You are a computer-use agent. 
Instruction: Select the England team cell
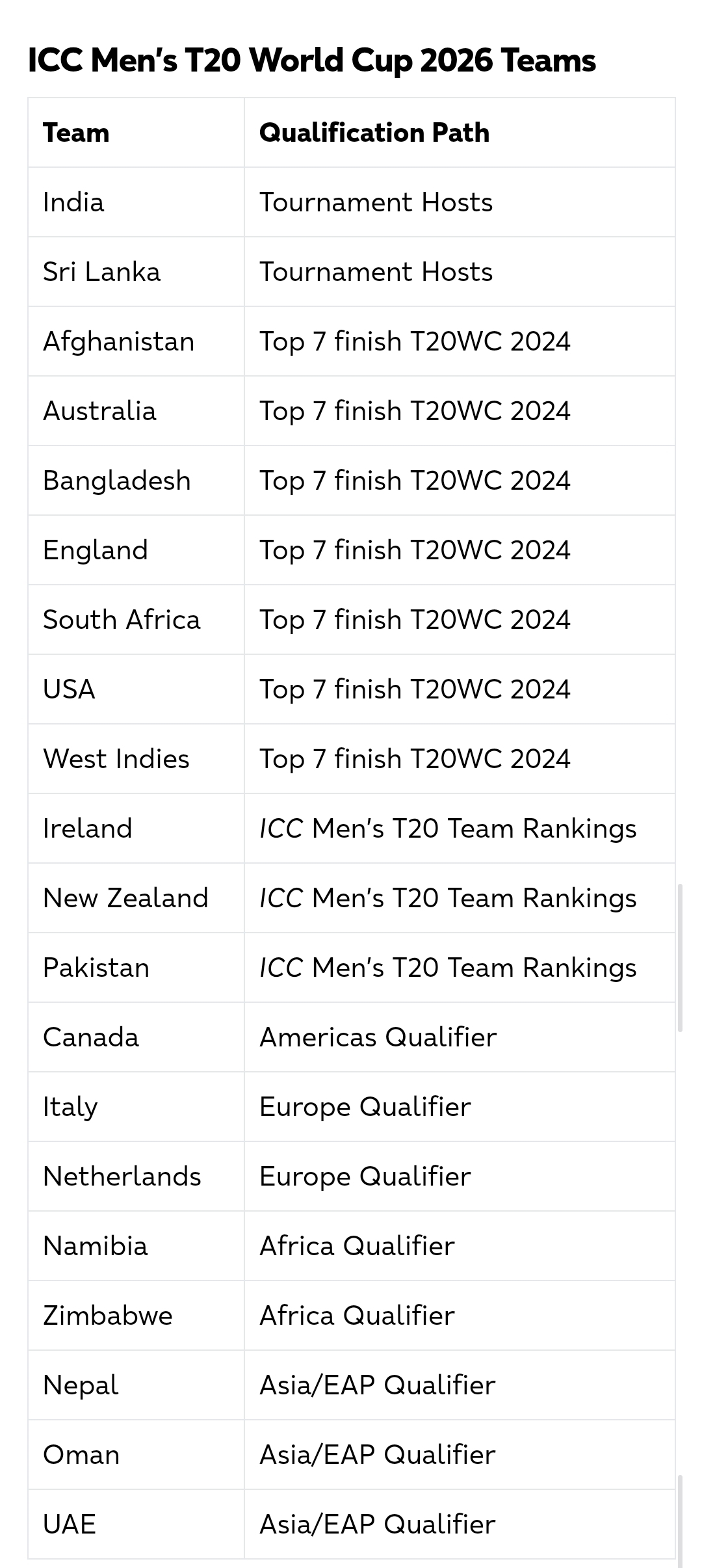(96, 550)
